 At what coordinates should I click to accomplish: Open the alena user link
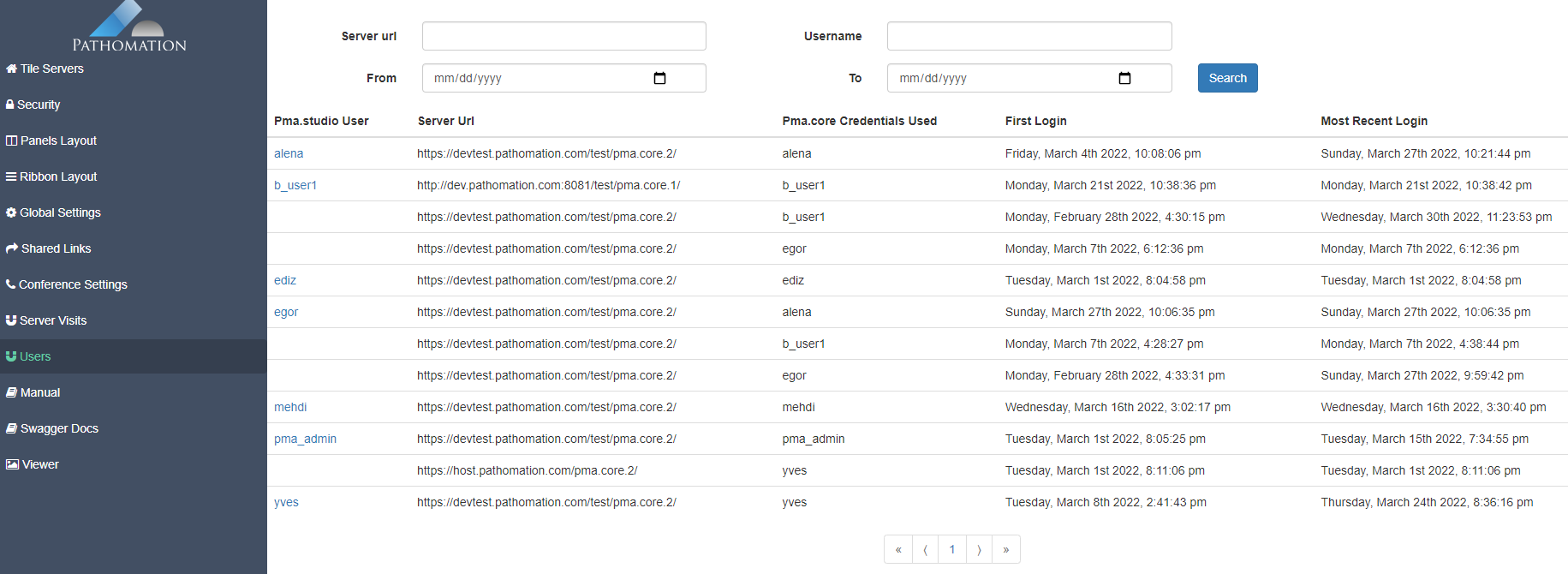click(289, 153)
